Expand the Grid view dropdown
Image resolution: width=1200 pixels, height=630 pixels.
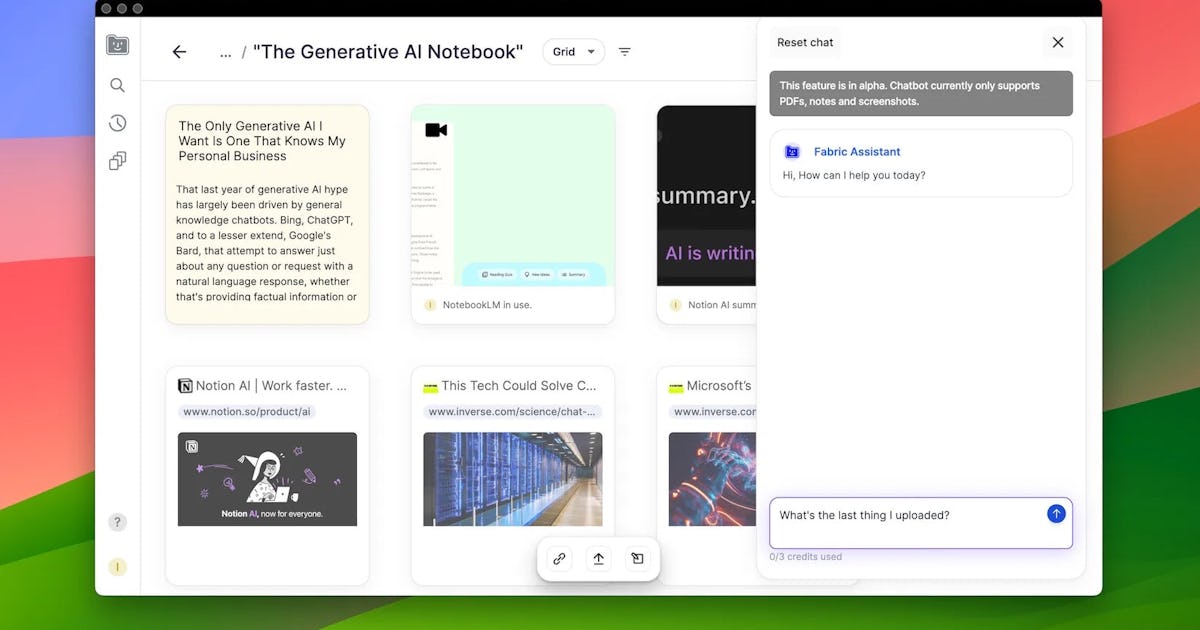[573, 52]
